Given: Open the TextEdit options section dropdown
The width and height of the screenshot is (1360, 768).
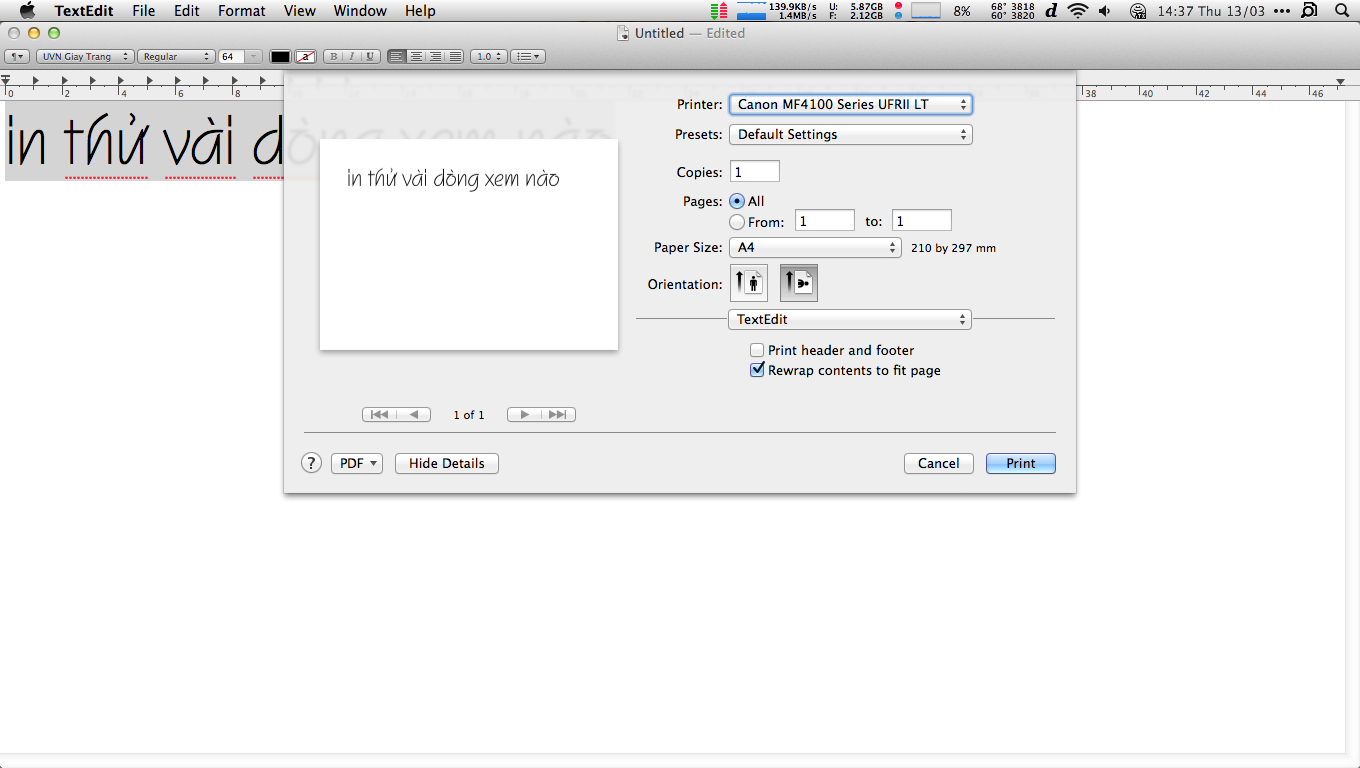Looking at the screenshot, I should pos(850,319).
